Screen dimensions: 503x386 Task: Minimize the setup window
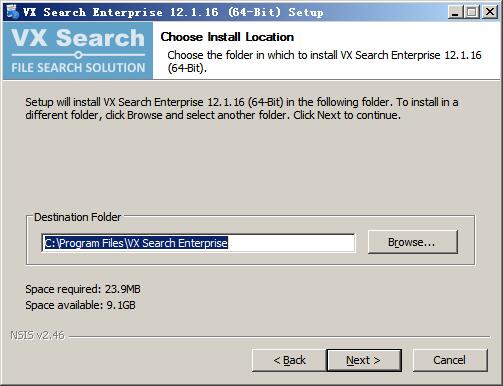pos(455,12)
